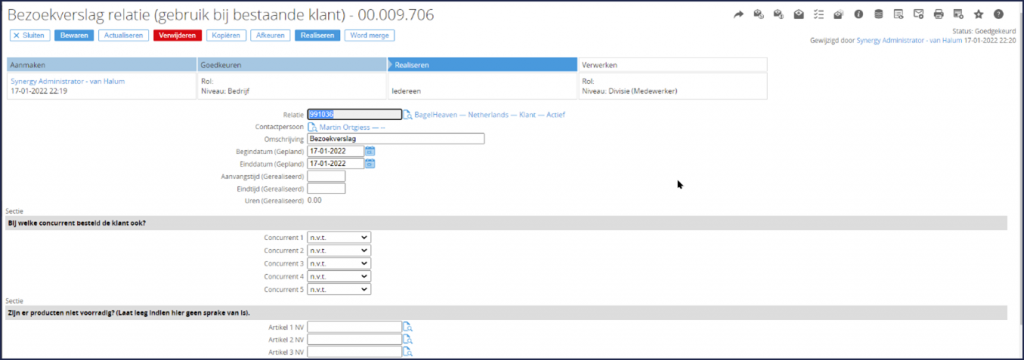Open Begindatum (Gepland) calendar picker
The height and width of the screenshot is (360, 1024).
point(370,152)
